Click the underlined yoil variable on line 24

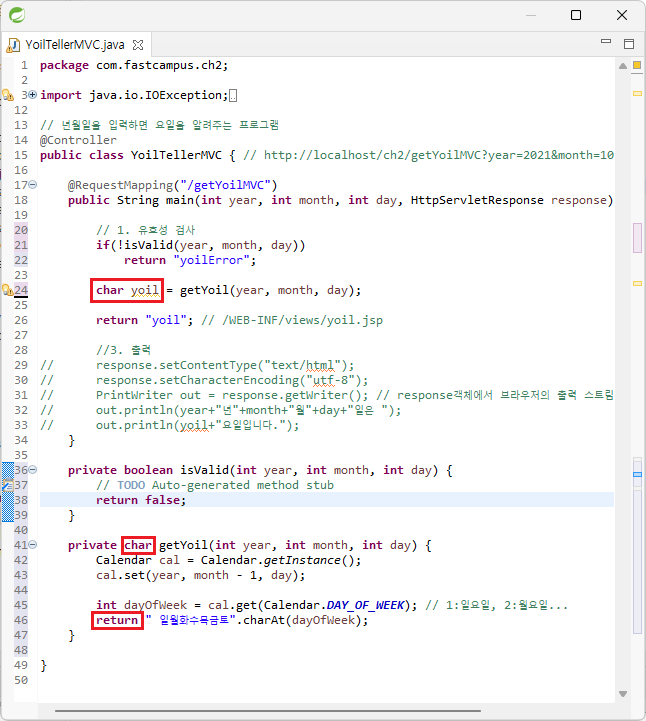(x=145, y=290)
